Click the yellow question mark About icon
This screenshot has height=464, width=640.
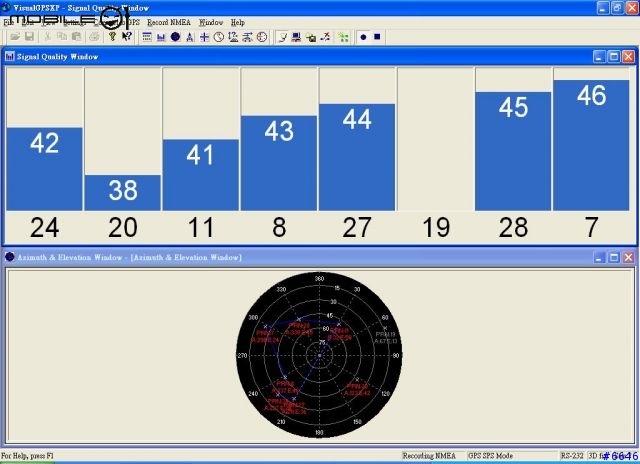(112, 37)
